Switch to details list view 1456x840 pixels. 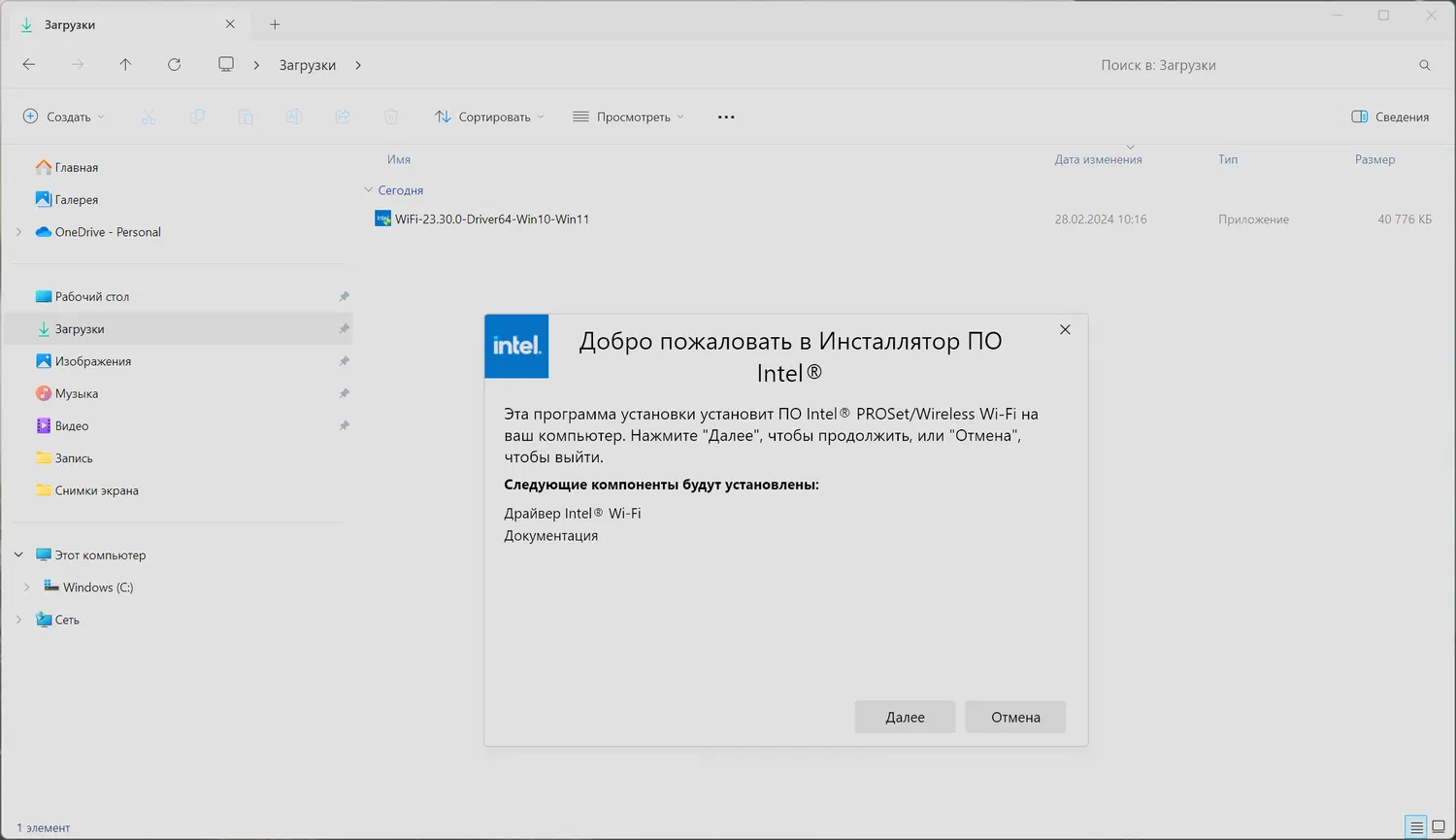click(x=1416, y=827)
